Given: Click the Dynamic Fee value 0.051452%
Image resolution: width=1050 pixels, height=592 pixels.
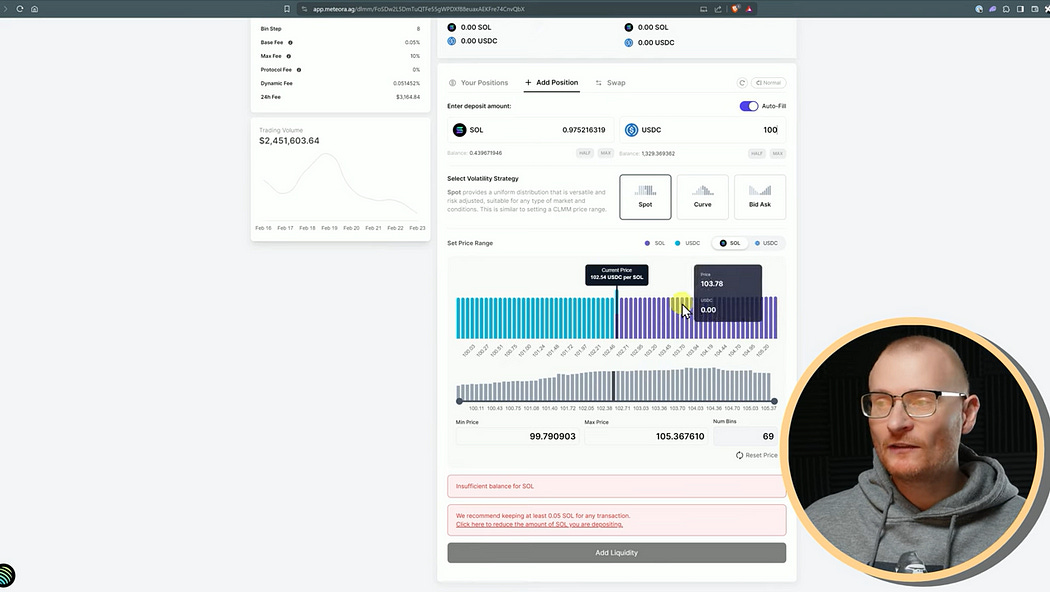Looking at the screenshot, I should pos(406,84).
